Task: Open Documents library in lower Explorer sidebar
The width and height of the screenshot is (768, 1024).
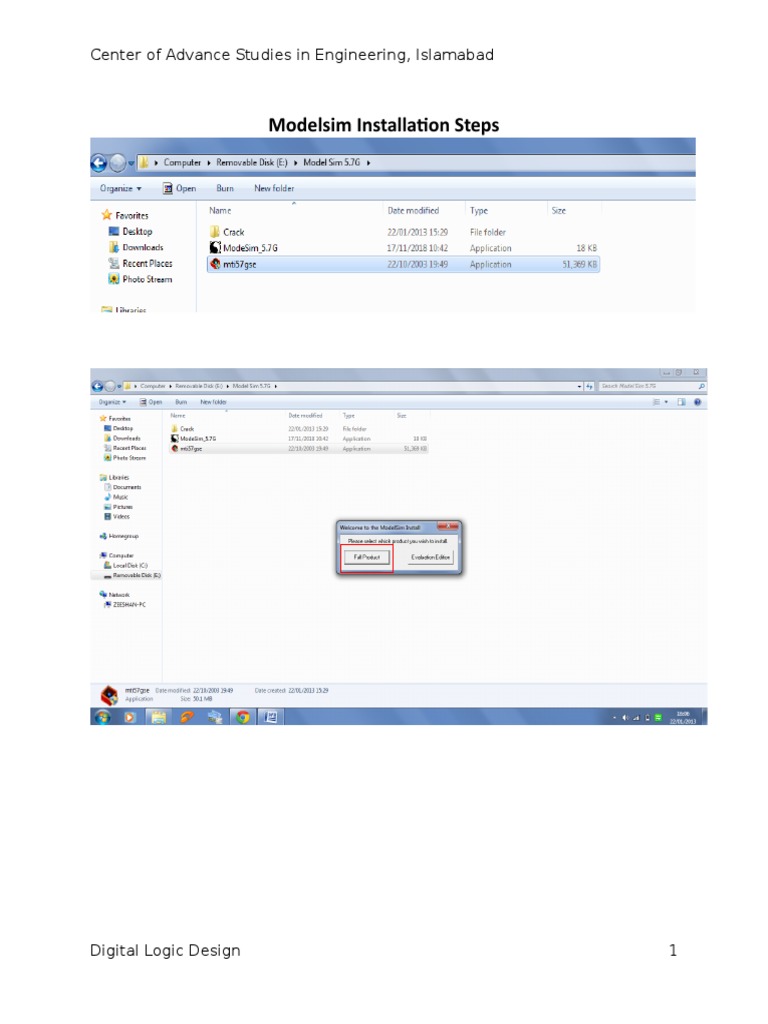Action: (123, 487)
